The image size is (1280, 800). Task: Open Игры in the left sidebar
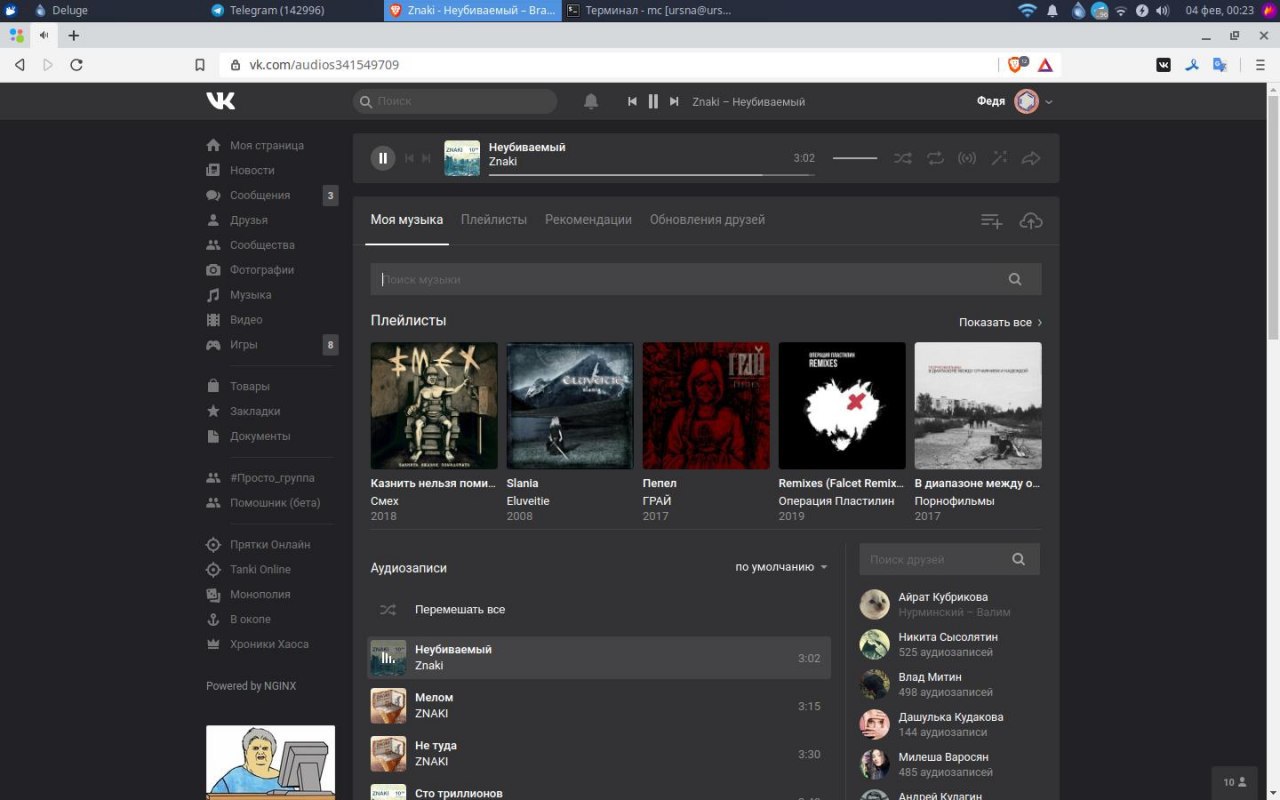point(244,345)
